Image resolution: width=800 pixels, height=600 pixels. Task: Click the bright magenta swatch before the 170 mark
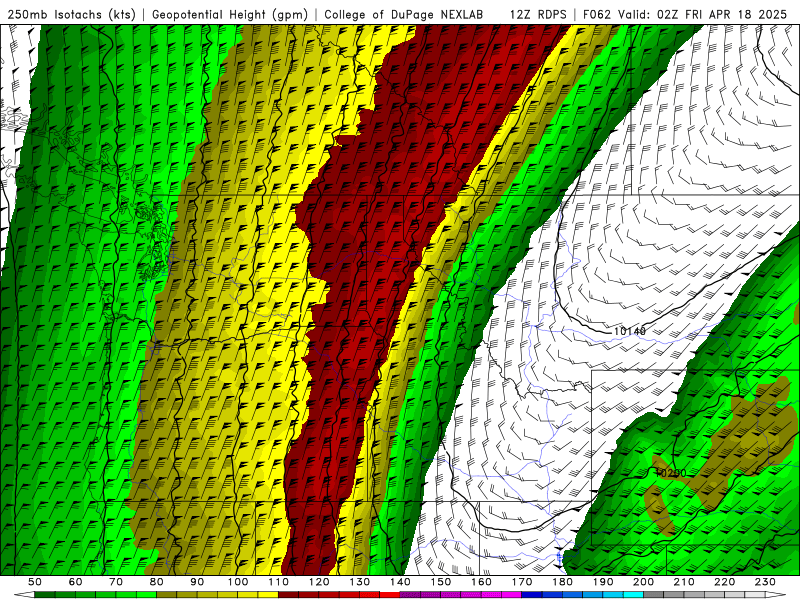[512, 595]
